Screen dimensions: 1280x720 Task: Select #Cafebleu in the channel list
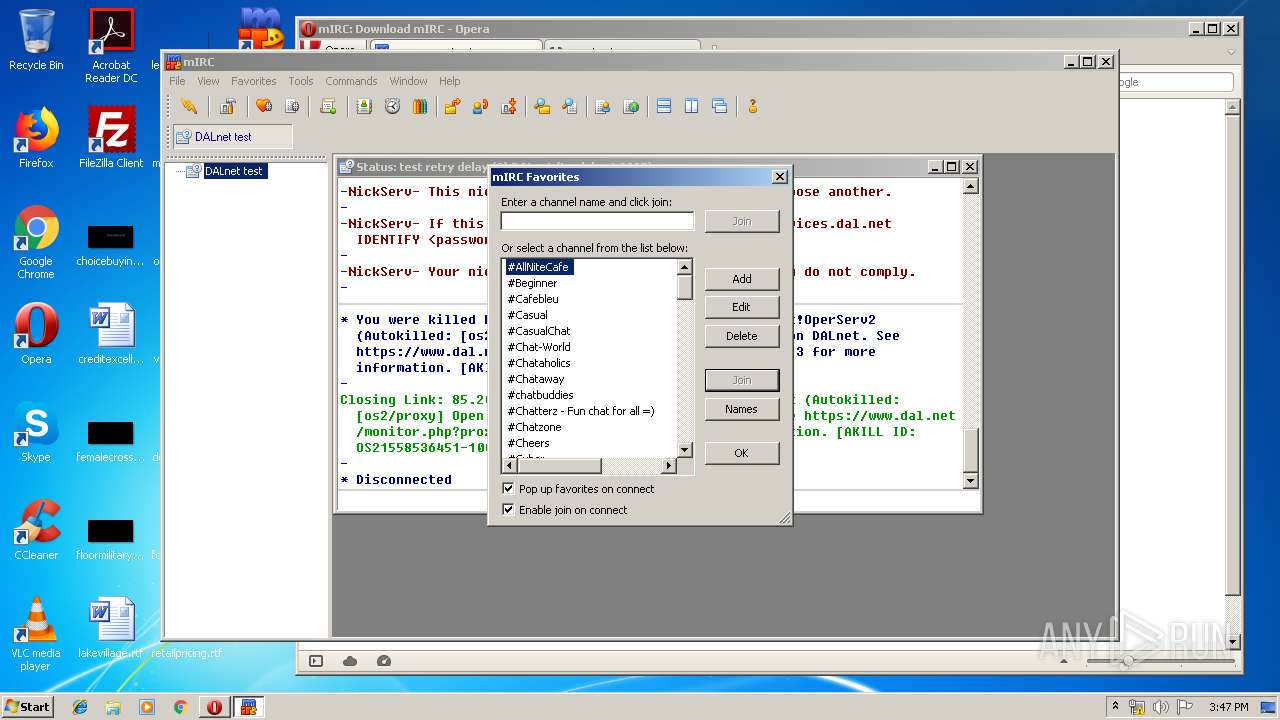tap(533, 299)
